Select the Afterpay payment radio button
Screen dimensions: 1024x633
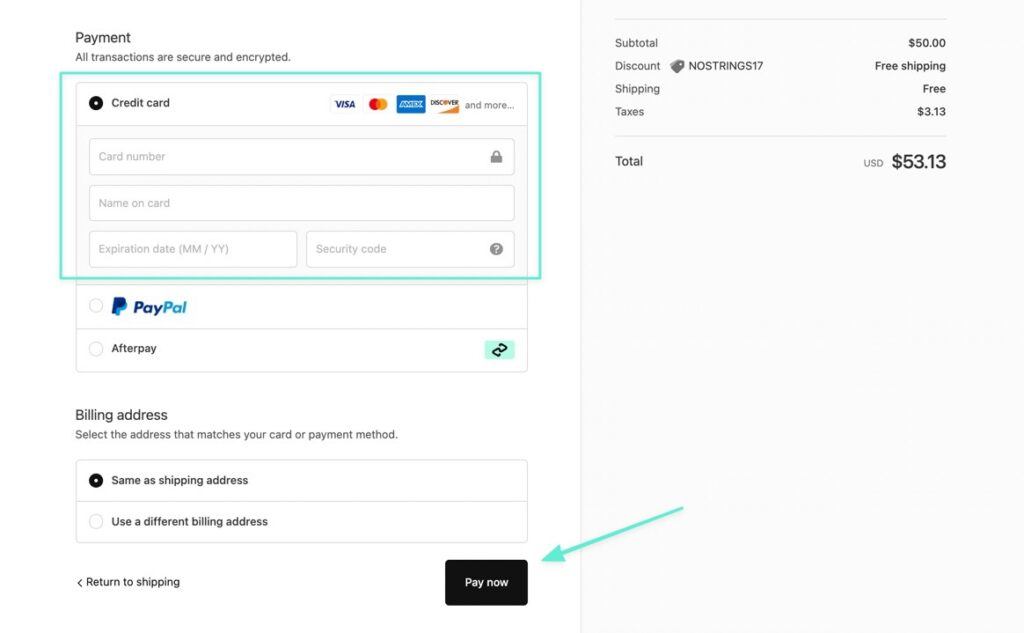click(95, 349)
